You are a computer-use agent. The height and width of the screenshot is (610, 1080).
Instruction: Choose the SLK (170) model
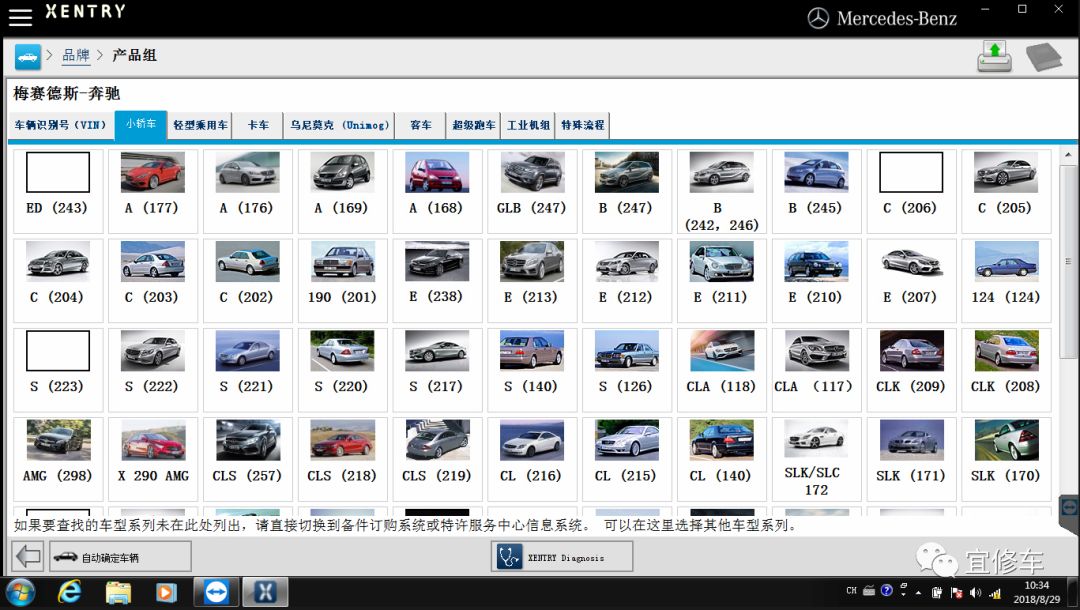point(1006,459)
